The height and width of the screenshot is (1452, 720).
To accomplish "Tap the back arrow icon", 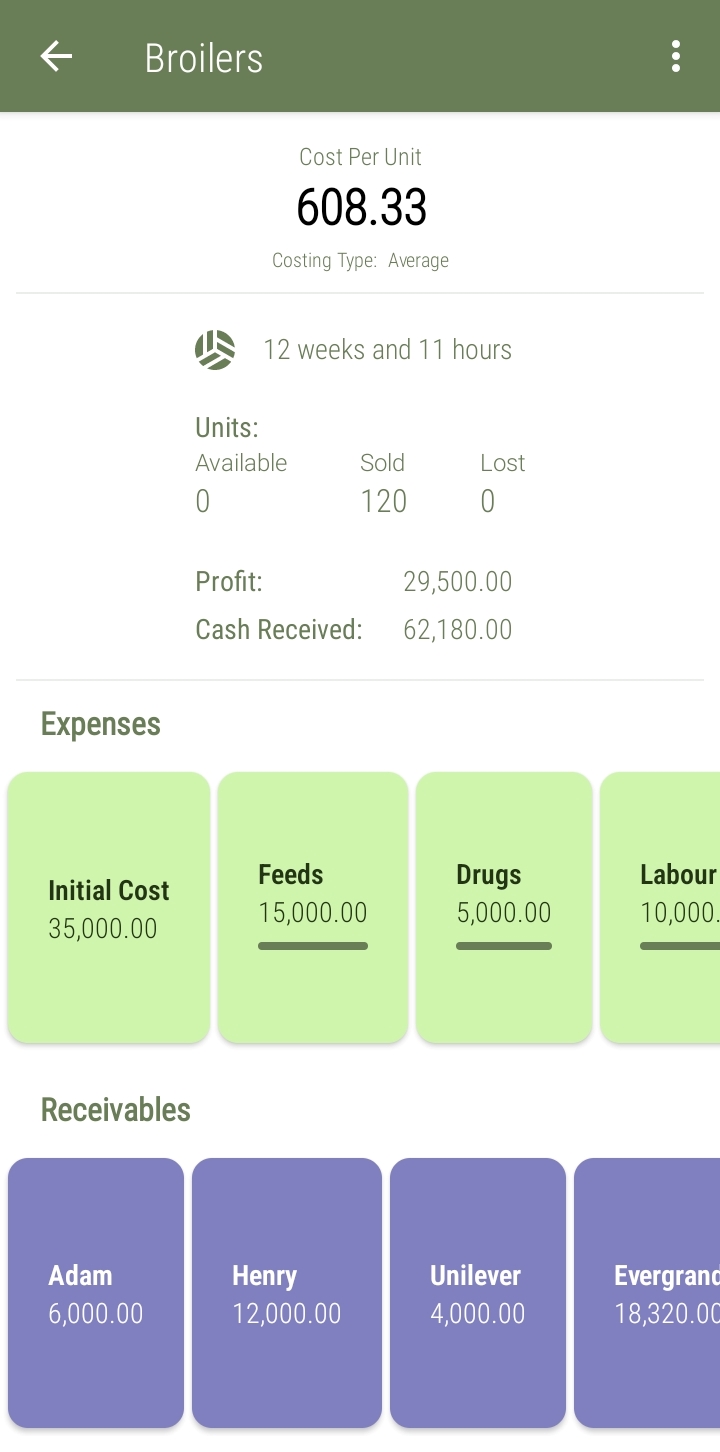I will [x=56, y=57].
